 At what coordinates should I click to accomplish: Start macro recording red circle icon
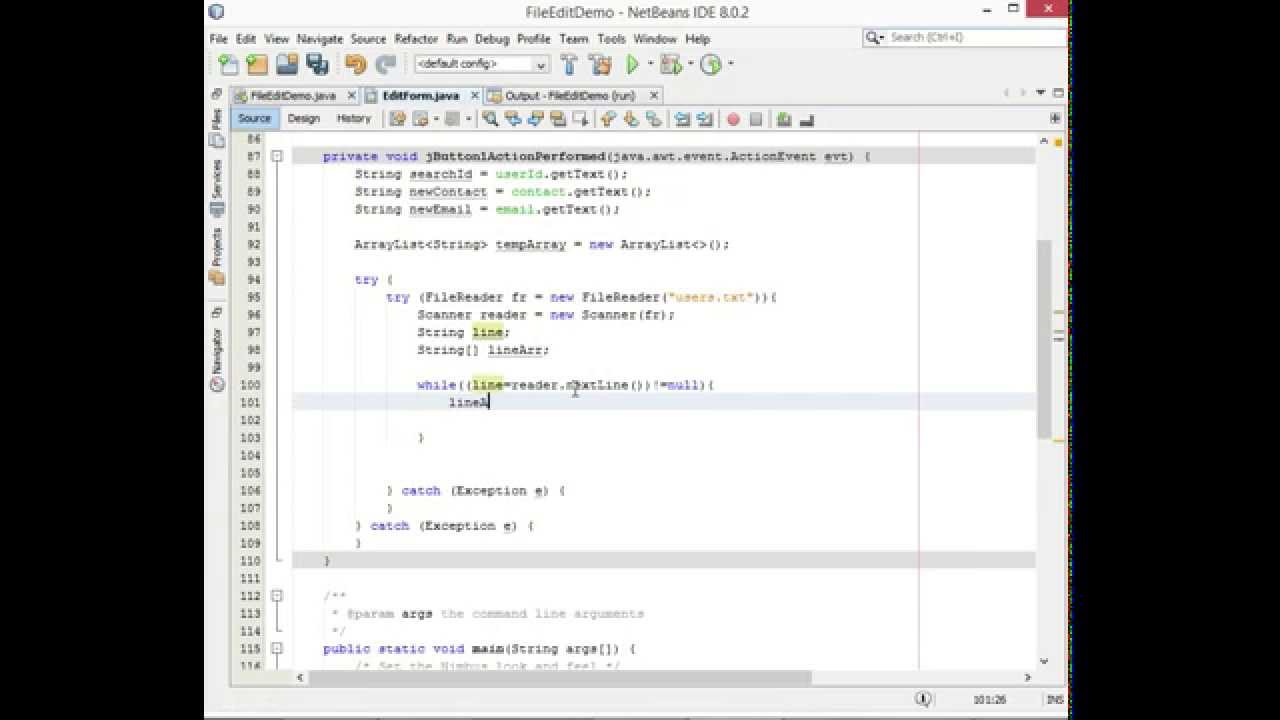[x=733, y=119]
